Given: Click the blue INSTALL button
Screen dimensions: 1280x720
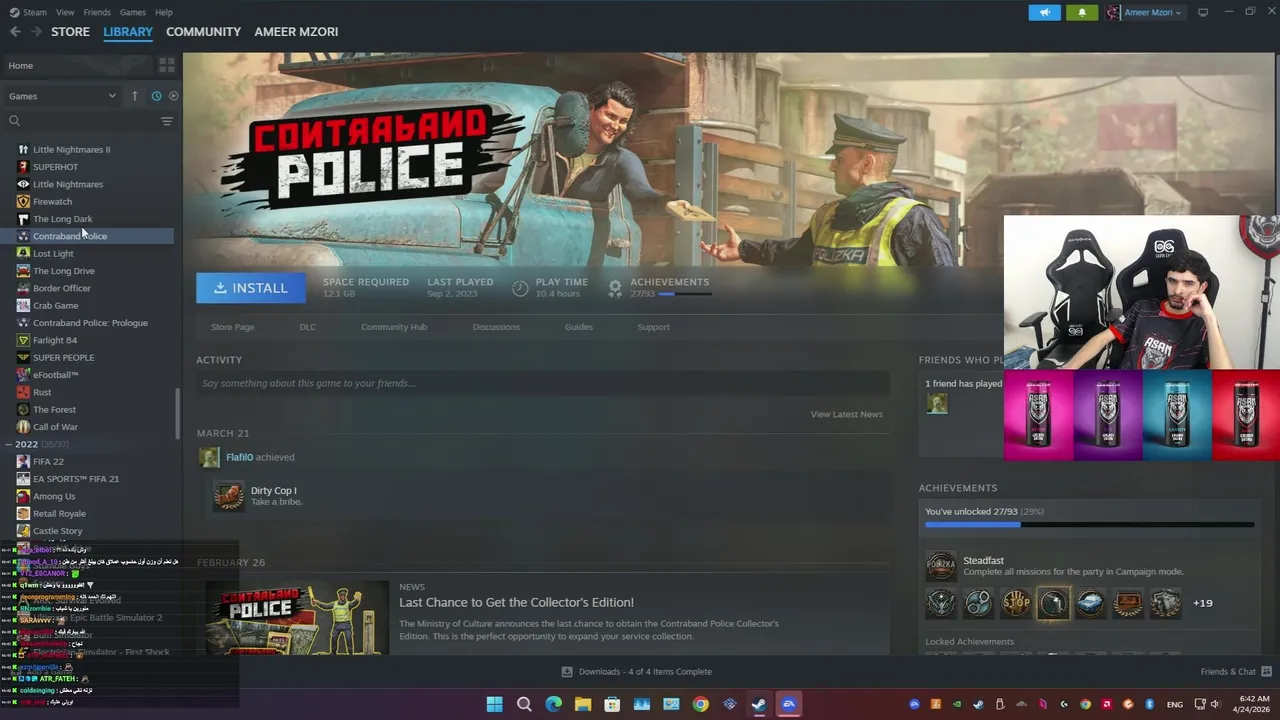Looking at the screenshot, I should click(250, 288).
